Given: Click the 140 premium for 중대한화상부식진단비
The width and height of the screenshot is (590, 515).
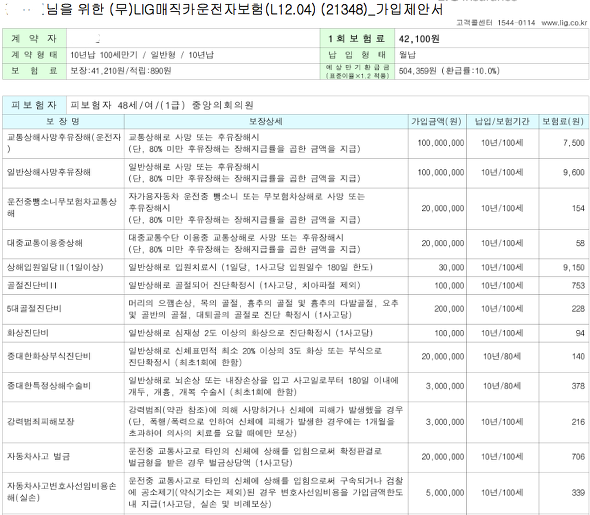Looking at the screenshot, I should [578, 356].
